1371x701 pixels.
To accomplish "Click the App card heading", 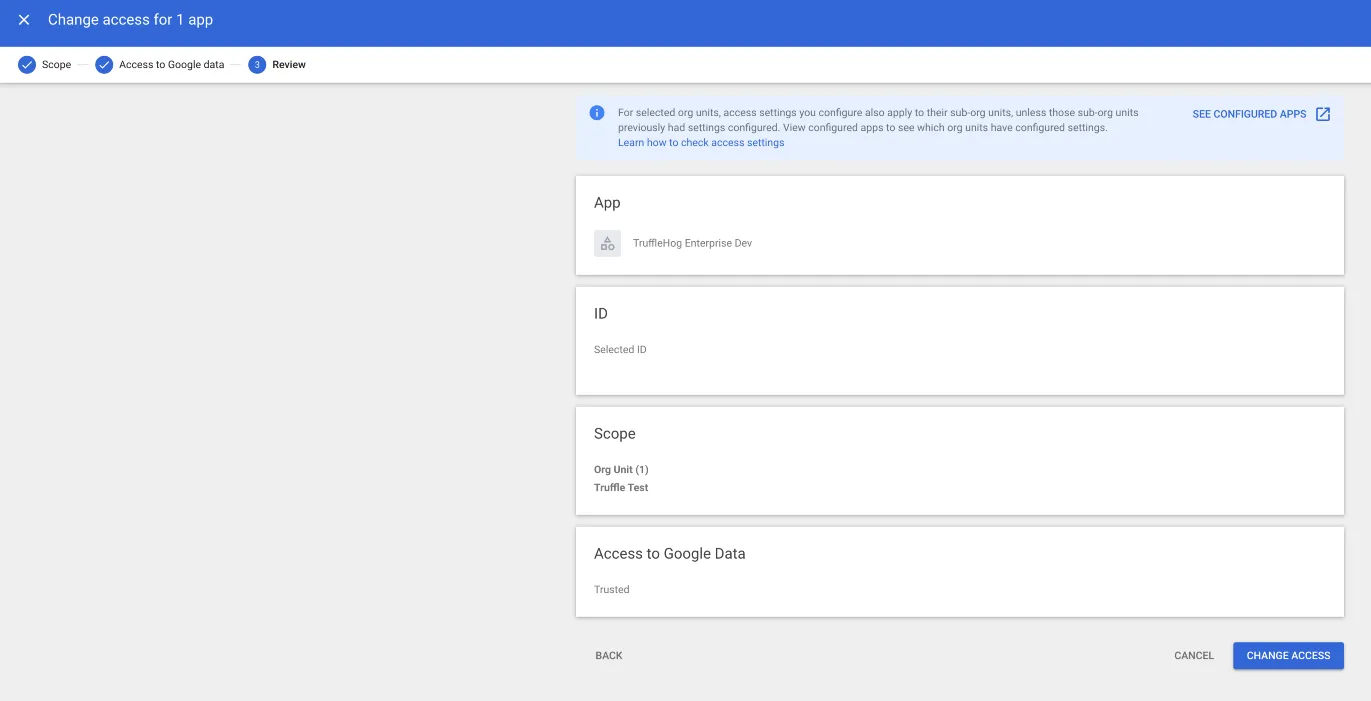I will coord(607,203).
